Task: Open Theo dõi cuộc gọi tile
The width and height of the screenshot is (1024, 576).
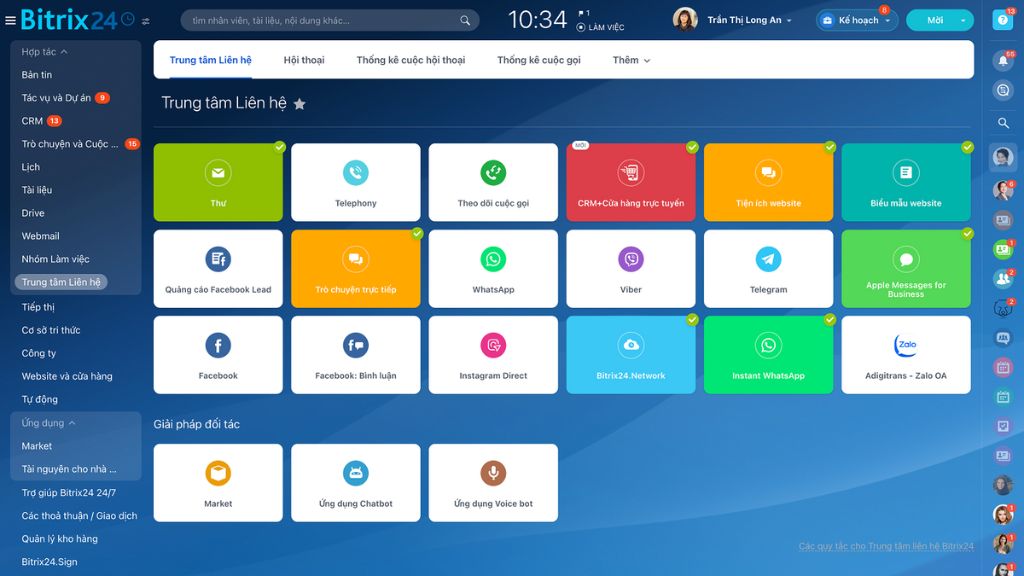Action: (x=493, y=182)
